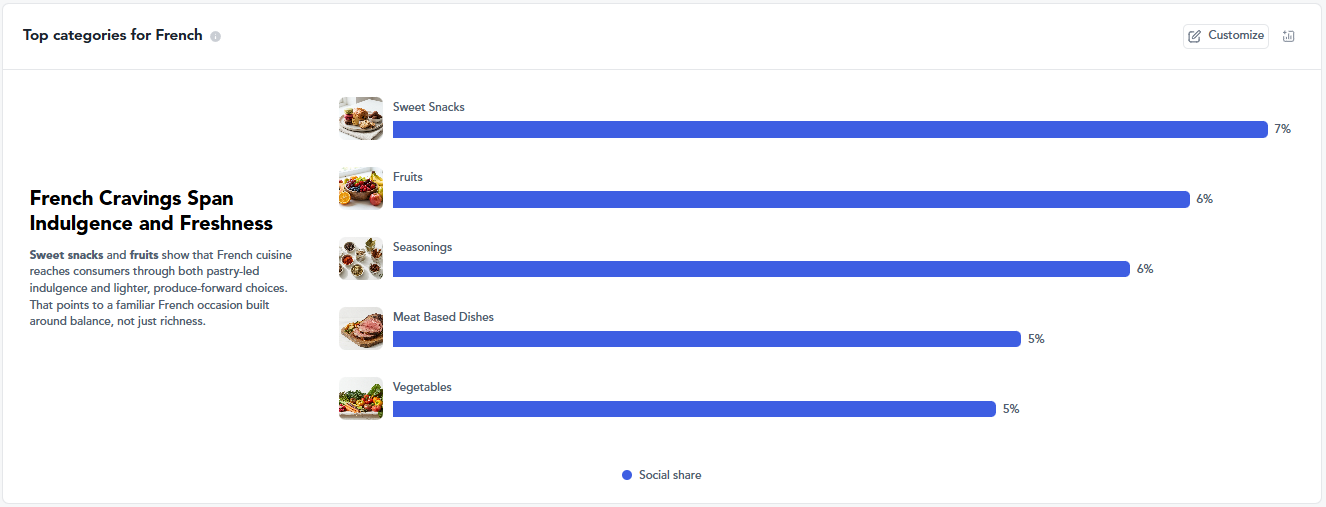Viewport: 1326px width, 507px height.
Task: Click the Customize button
Action: tap(1226, 36)
